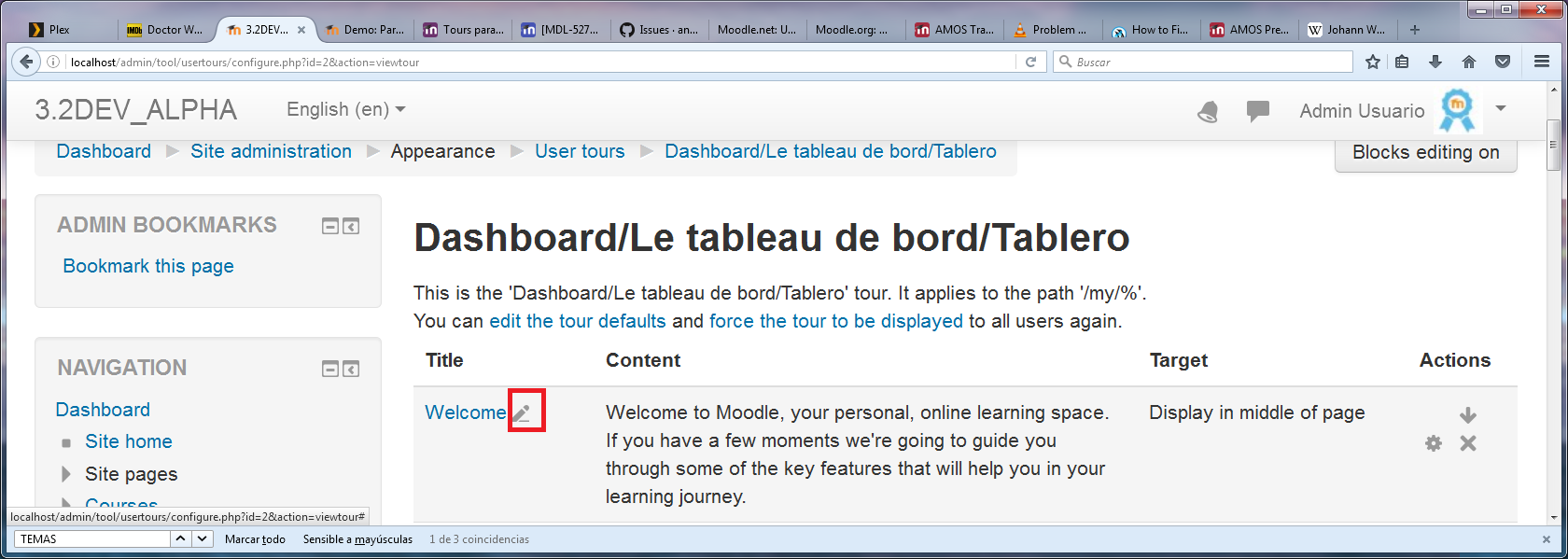1568x559 pixels.
Task: Click the Pocket icon in the toolbar
Action: point(1503,62)
